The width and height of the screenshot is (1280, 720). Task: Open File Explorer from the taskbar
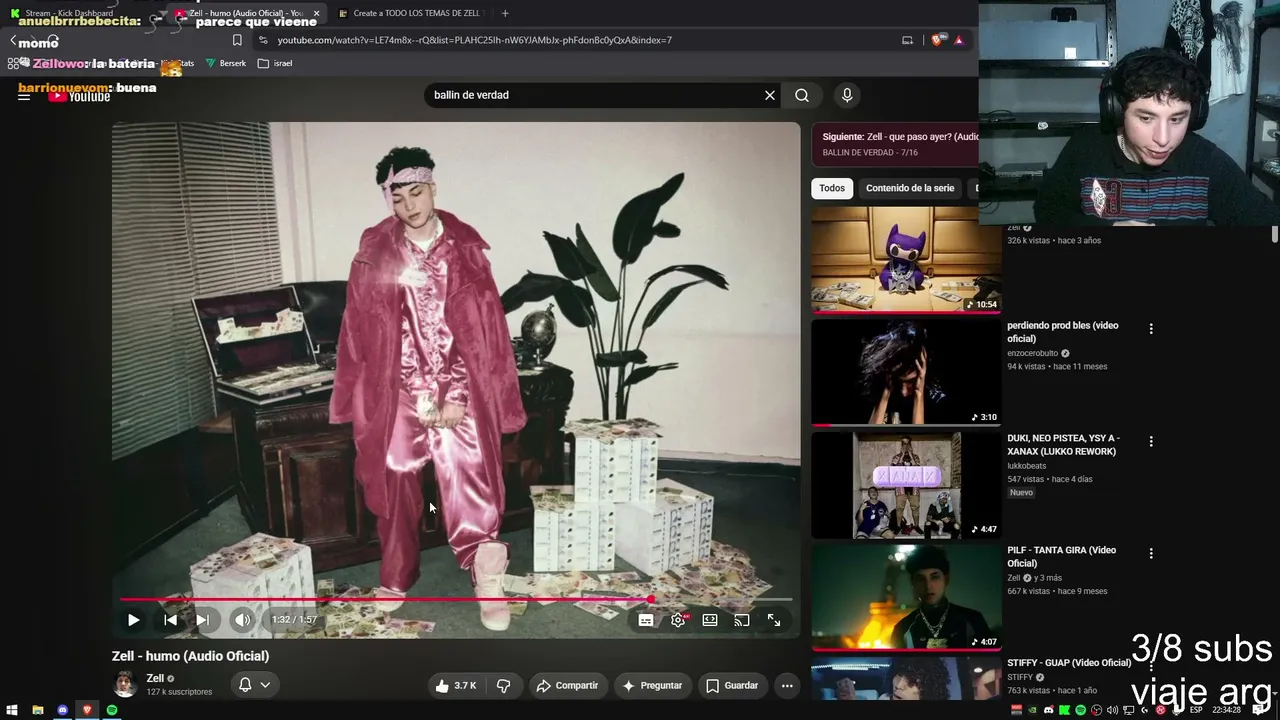tap(38, 710)
